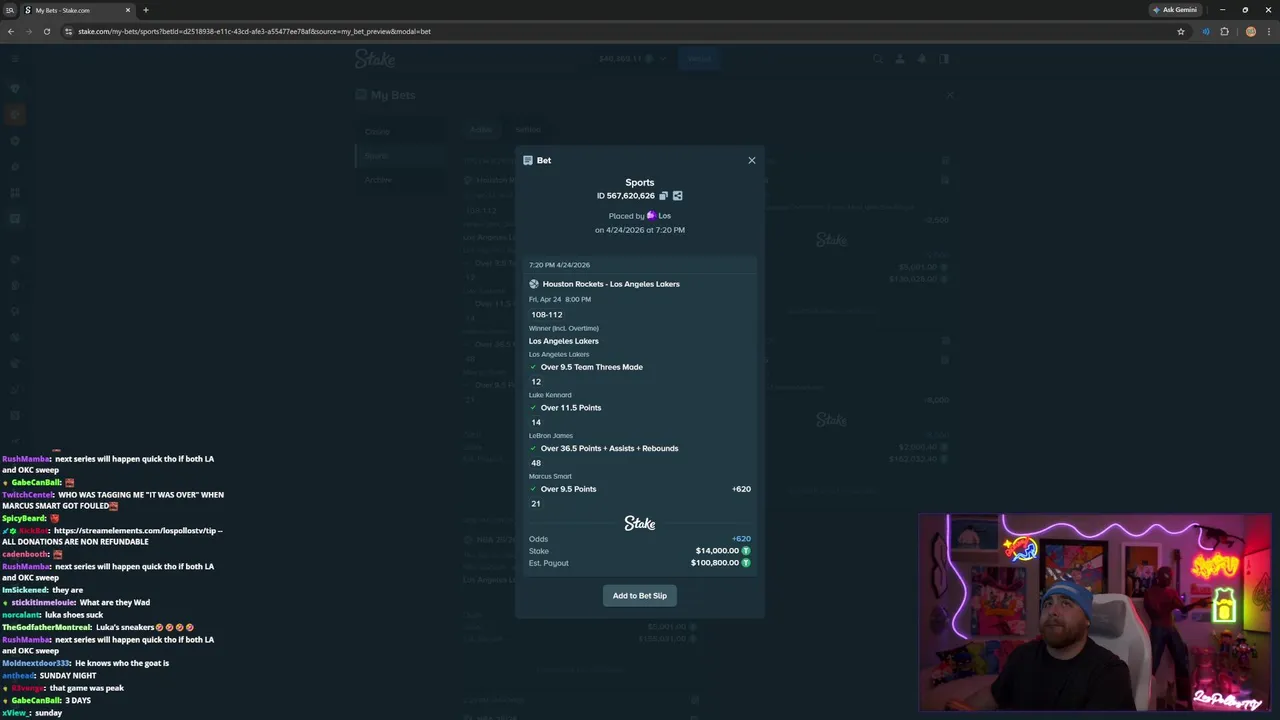1280x720 pixels.
Task: Select the My Bets - Stake.com tab
Action: click(75, 10)
